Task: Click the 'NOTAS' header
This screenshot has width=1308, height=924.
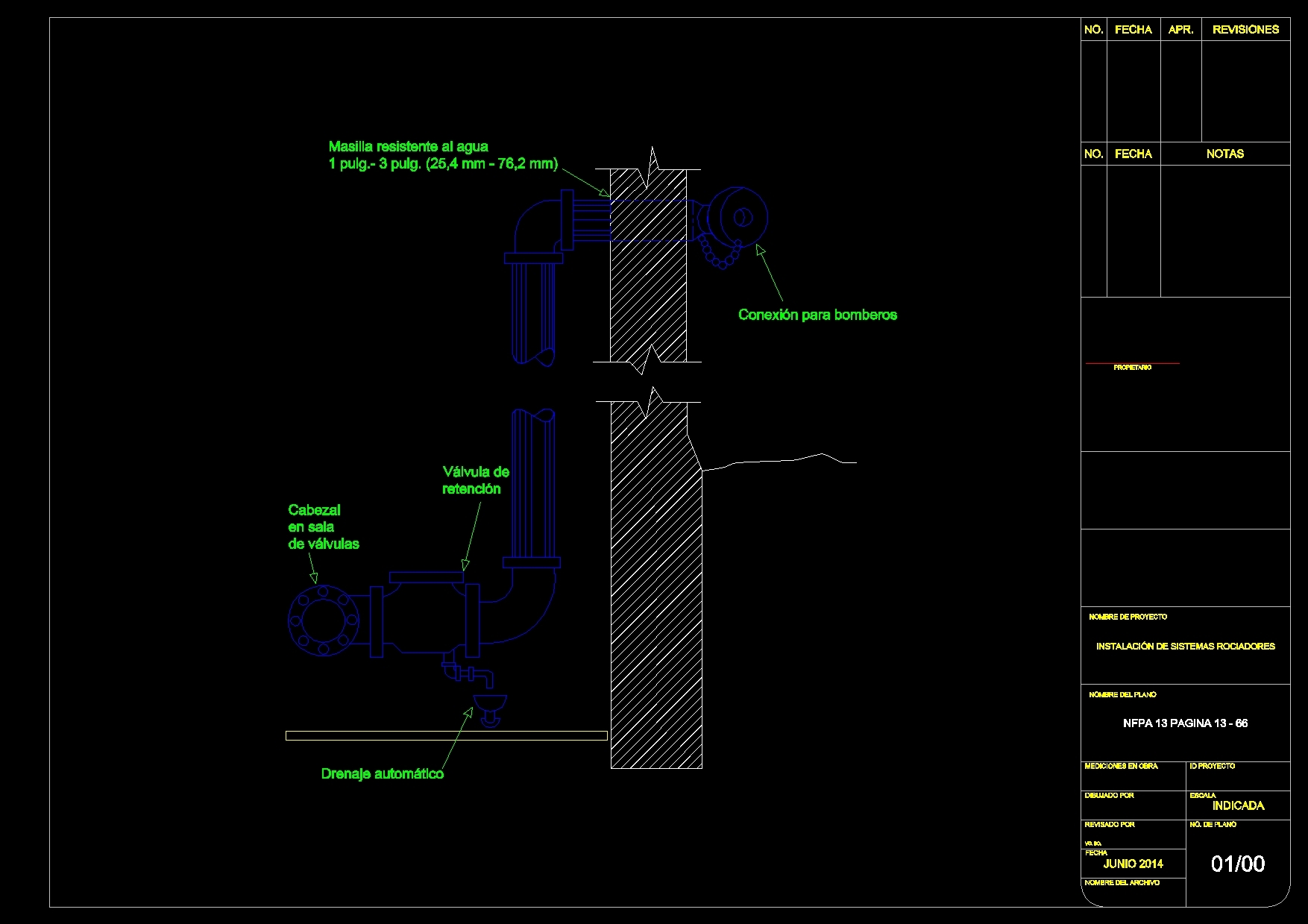Action: pos(1225,154)
